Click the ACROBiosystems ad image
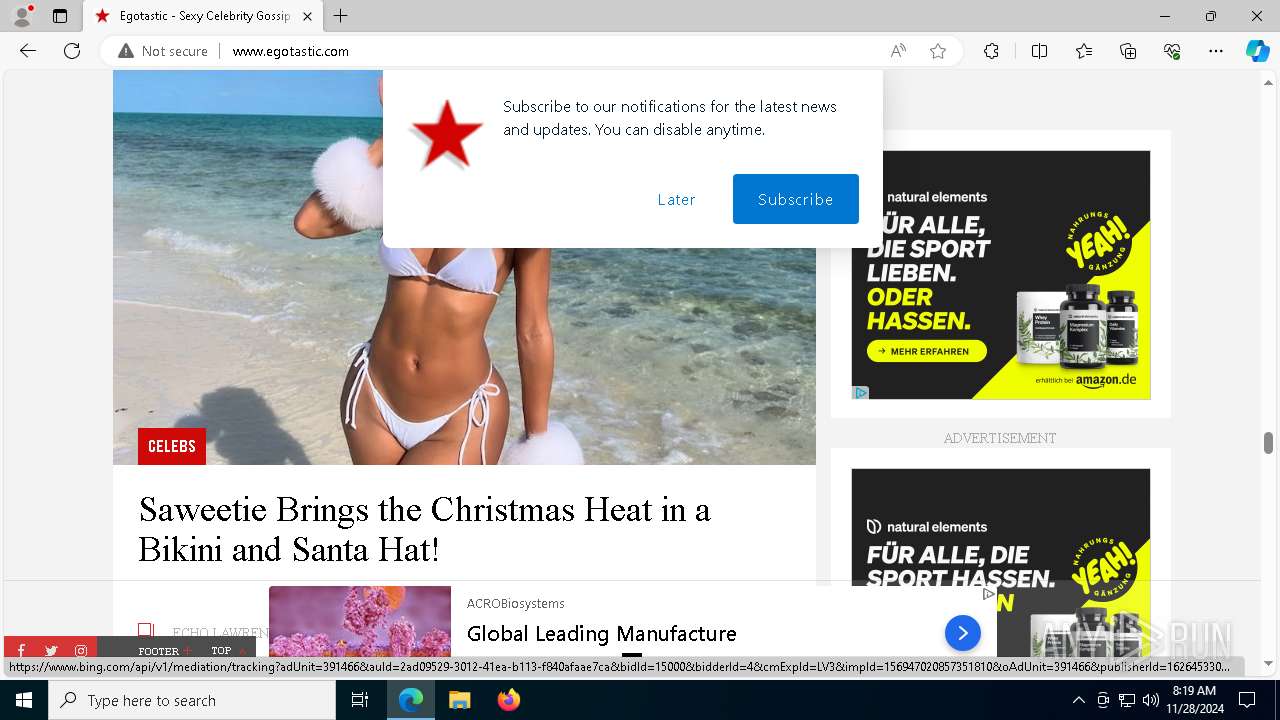Image resolution: width=1280 pixels, height=720 pixels. [360, 622]
